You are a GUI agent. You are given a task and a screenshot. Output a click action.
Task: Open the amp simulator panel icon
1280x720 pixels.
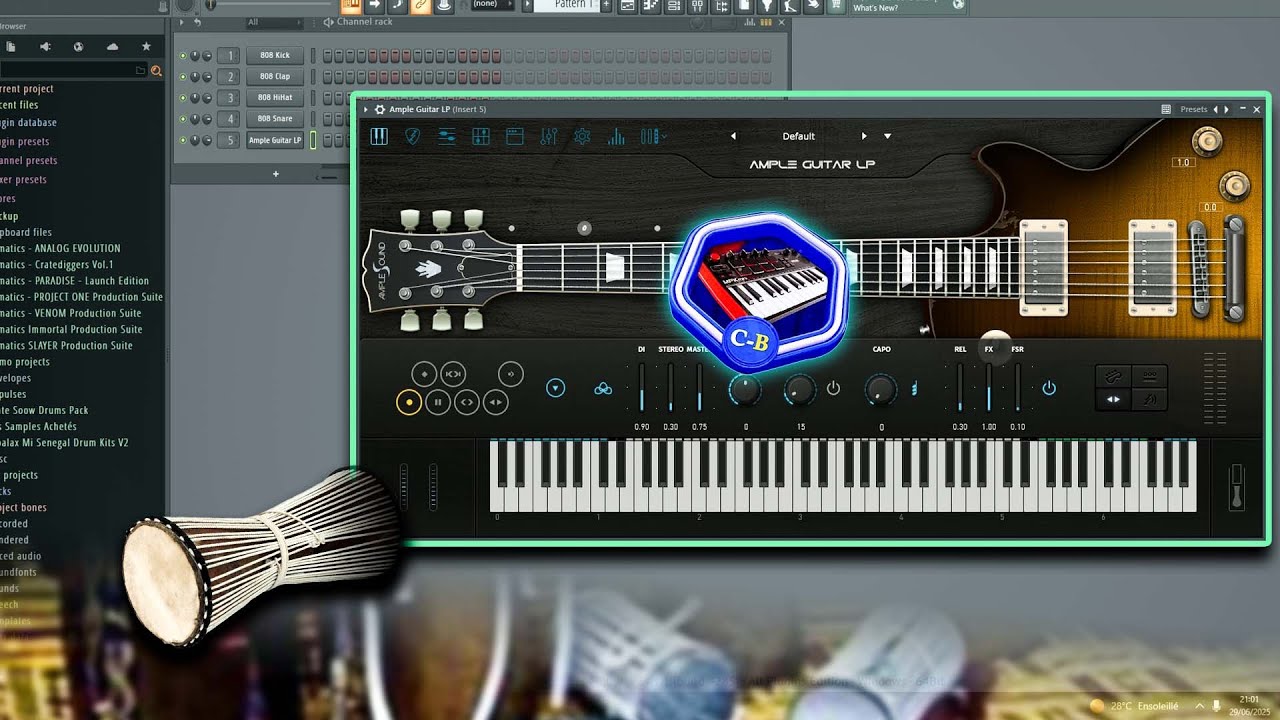(x=514, y=136)
